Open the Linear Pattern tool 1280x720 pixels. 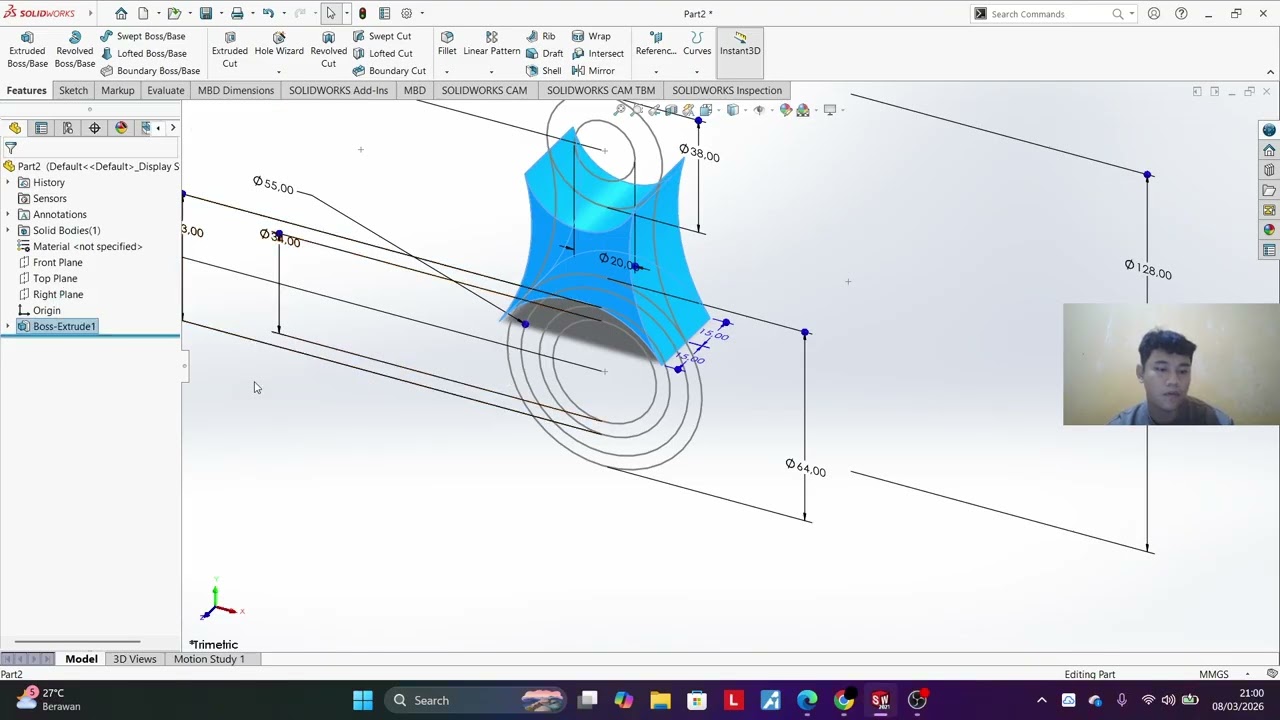pyautogui.click(x=491, y=44)
